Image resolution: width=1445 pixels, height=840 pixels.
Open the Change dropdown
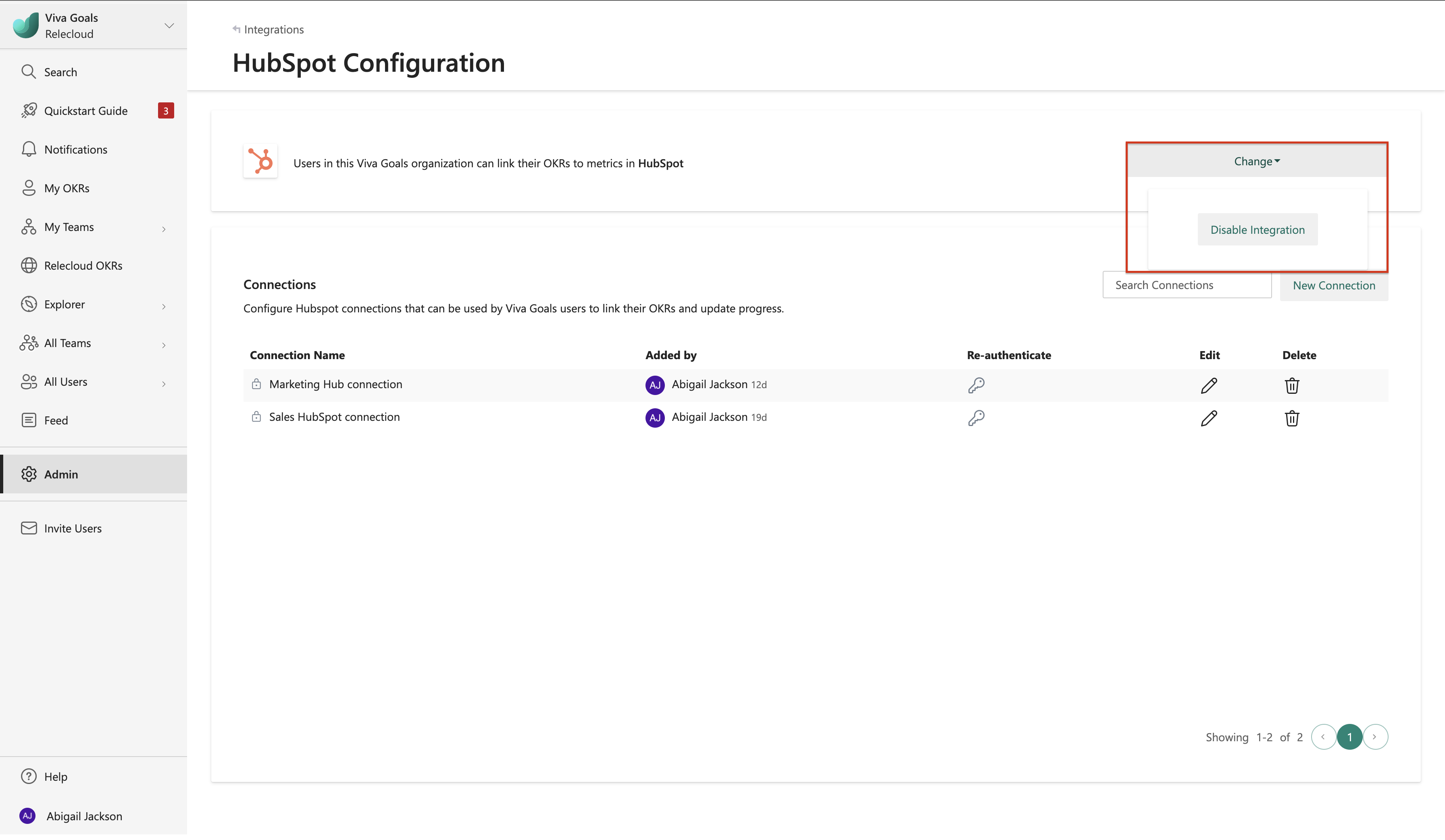(x=1256, y=161)
